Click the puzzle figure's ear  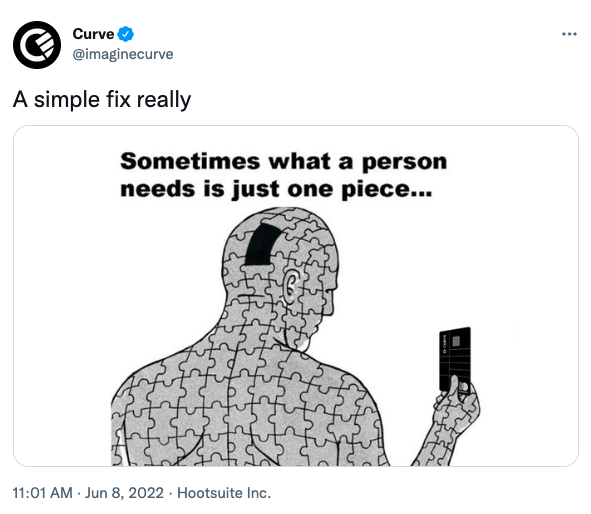(291, 285)
